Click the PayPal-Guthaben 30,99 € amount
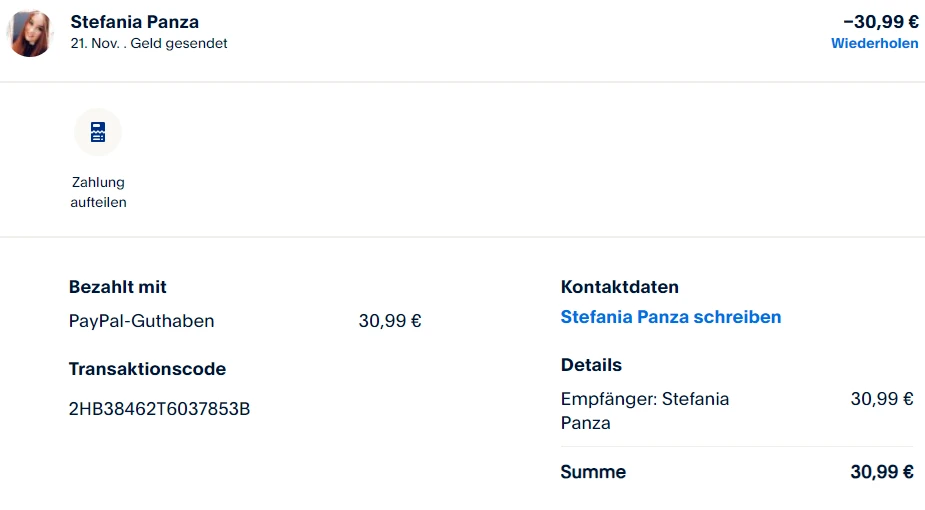 click(x=389, y=321)
